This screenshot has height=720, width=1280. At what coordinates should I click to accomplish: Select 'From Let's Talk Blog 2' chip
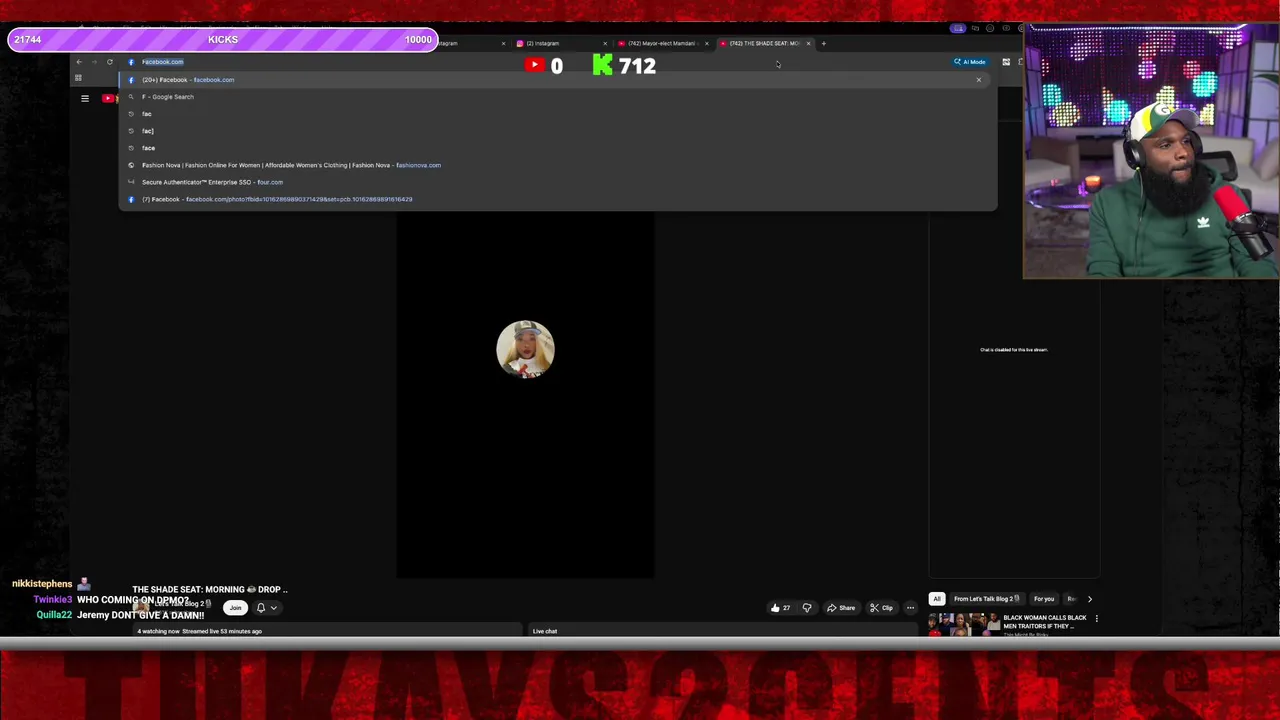986,599
